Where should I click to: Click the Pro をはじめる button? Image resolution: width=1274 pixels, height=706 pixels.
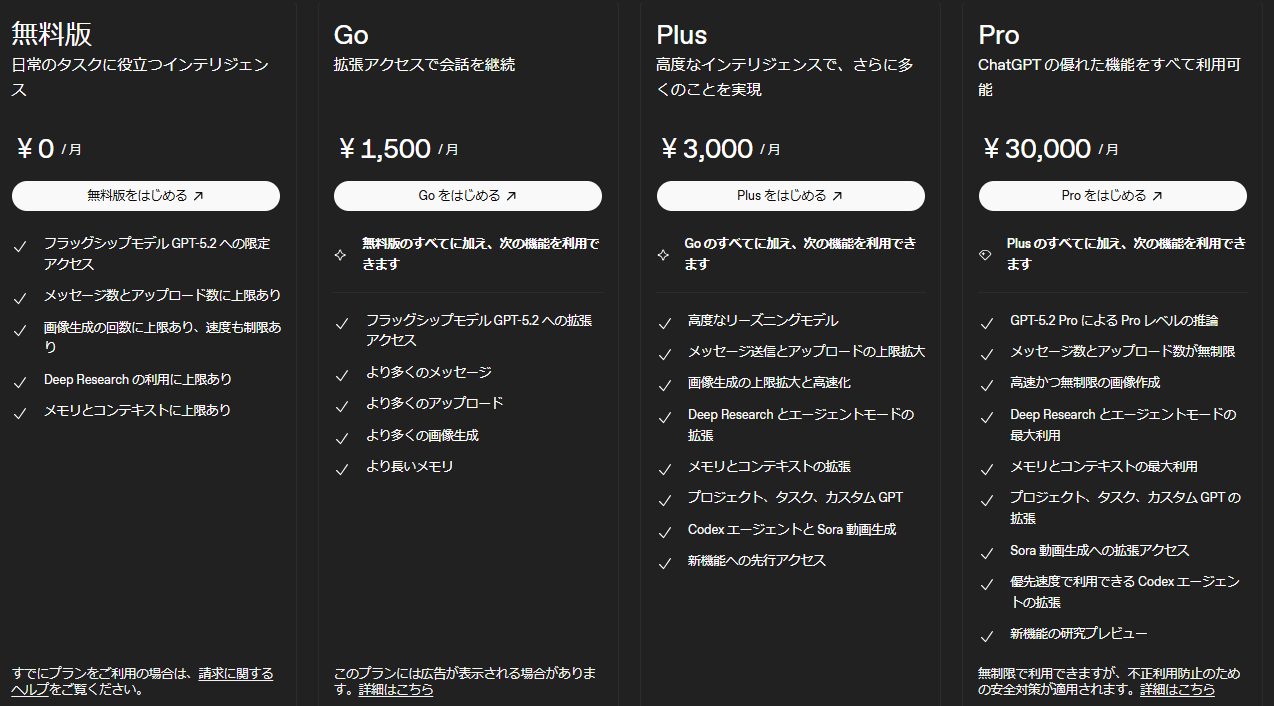[1111, 195]
